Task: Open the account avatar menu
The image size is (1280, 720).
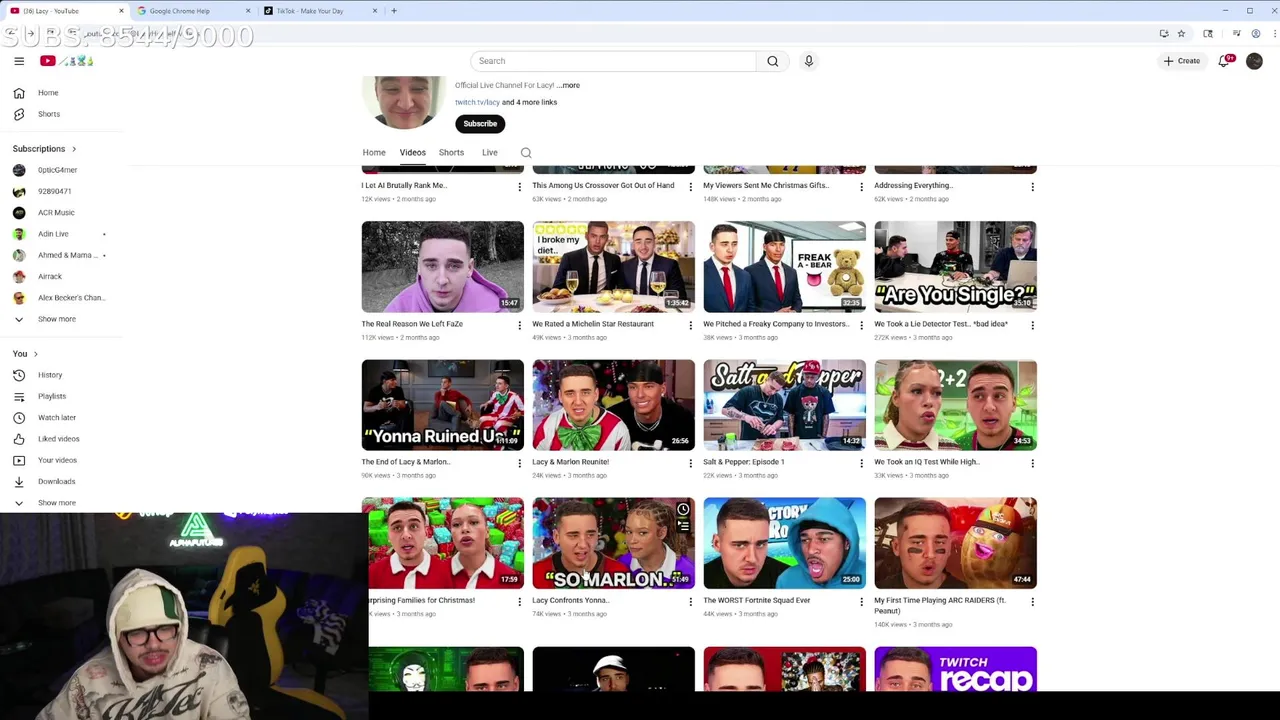Action: pyautogui.click(x=1254, y=61)
